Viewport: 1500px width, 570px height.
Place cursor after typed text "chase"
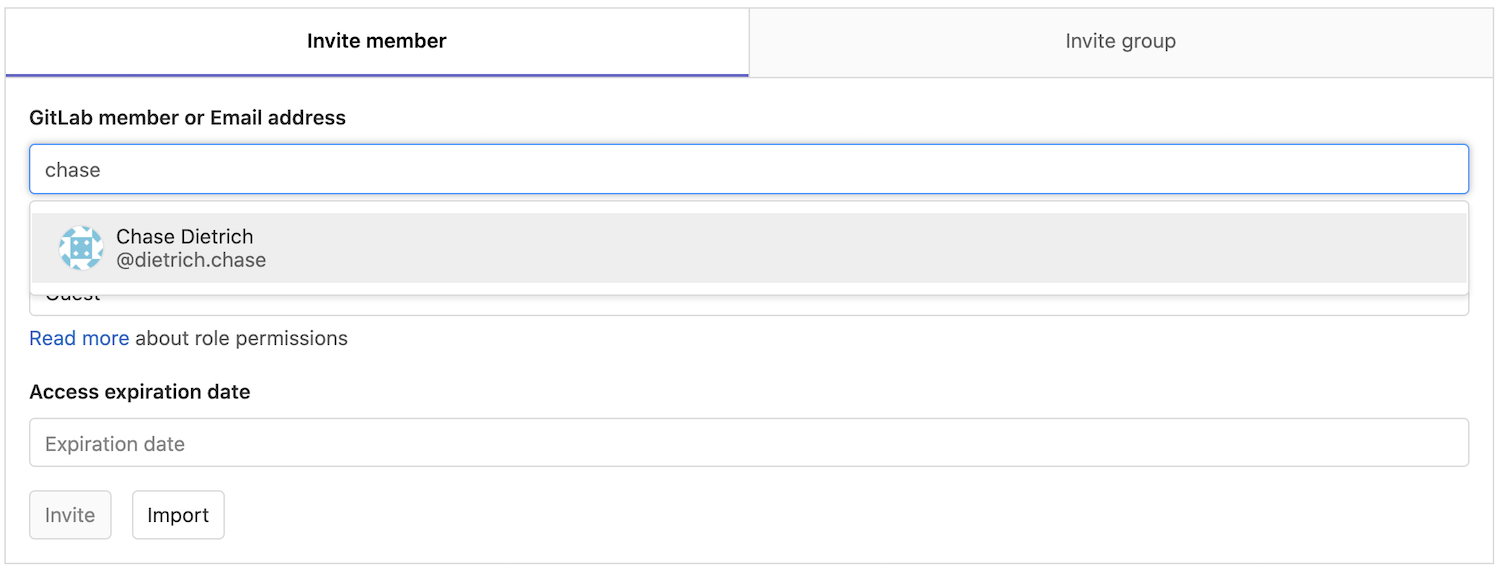[x=102, y=170]
